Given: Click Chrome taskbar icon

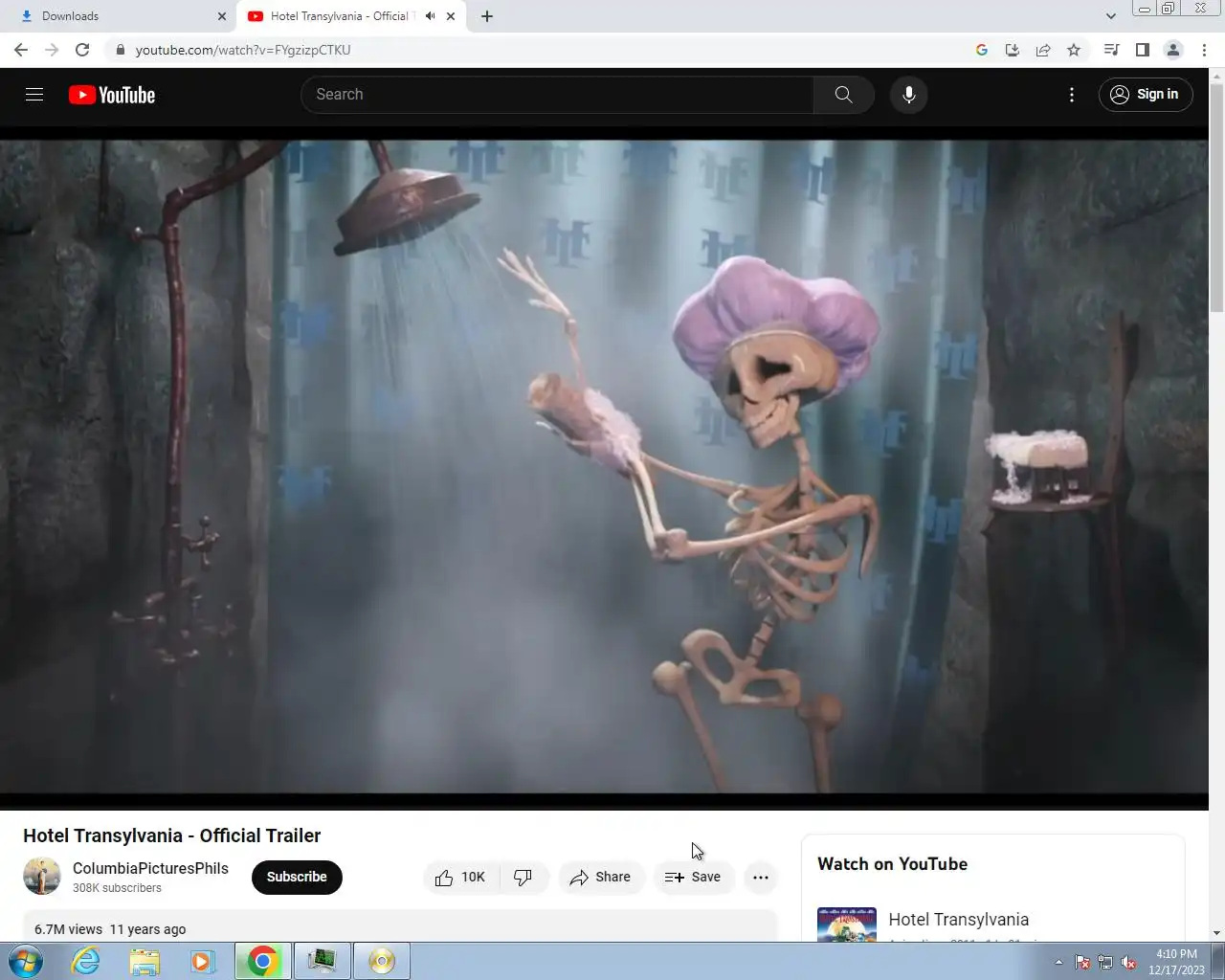Looking at the screenshot, I should coord(262,961).
